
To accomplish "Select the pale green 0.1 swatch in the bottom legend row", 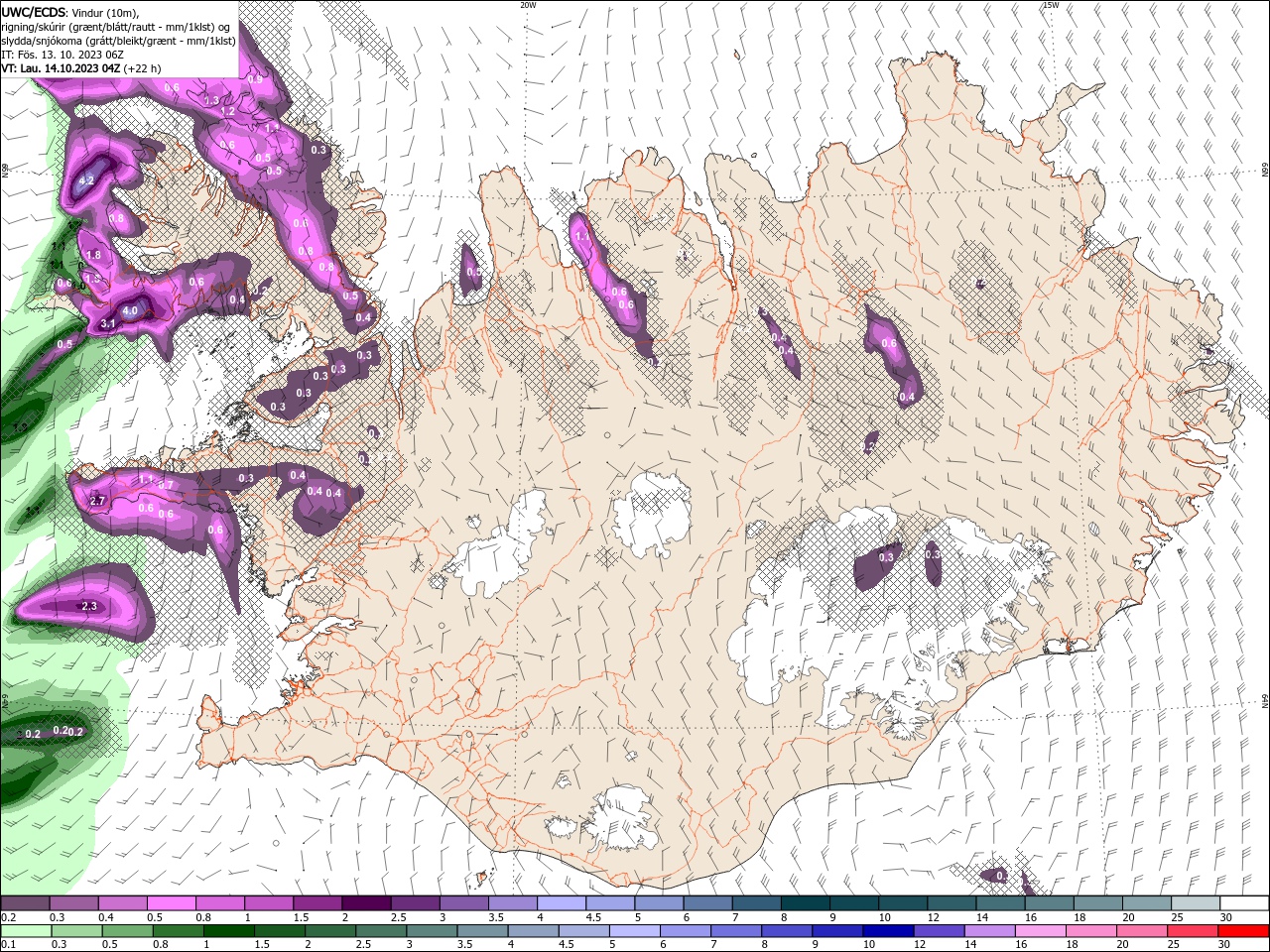I will [x=25, y=931].
